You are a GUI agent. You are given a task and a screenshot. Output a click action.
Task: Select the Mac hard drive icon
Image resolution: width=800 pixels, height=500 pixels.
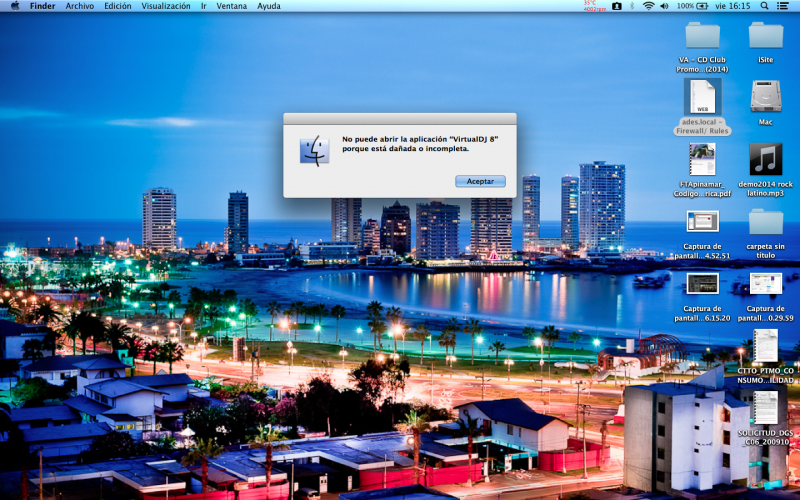[766, 96]
